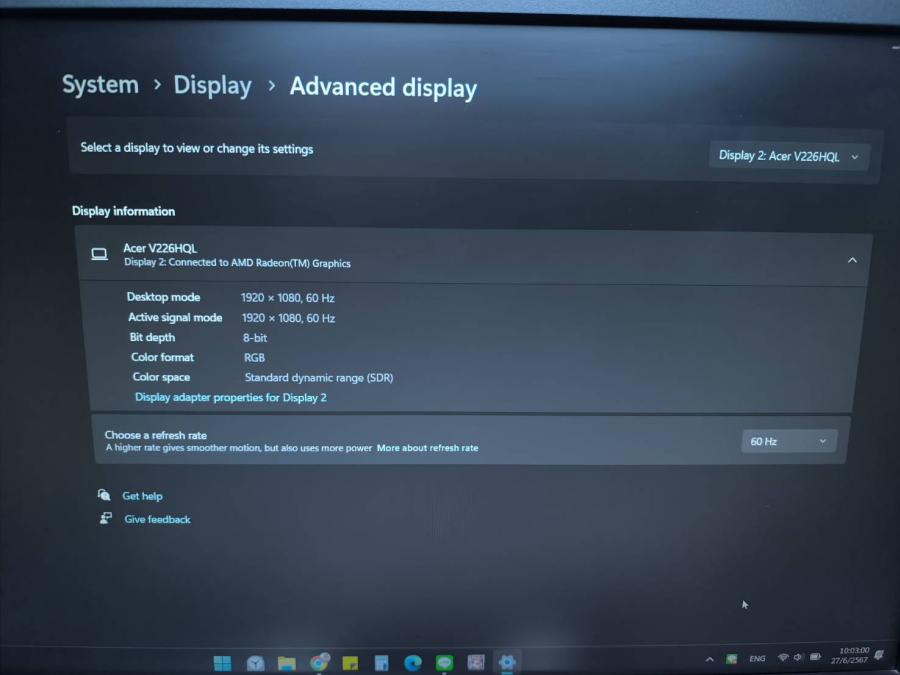Click the Select a display to view text
The image size is (900, 675).
(x=197, y=148)
